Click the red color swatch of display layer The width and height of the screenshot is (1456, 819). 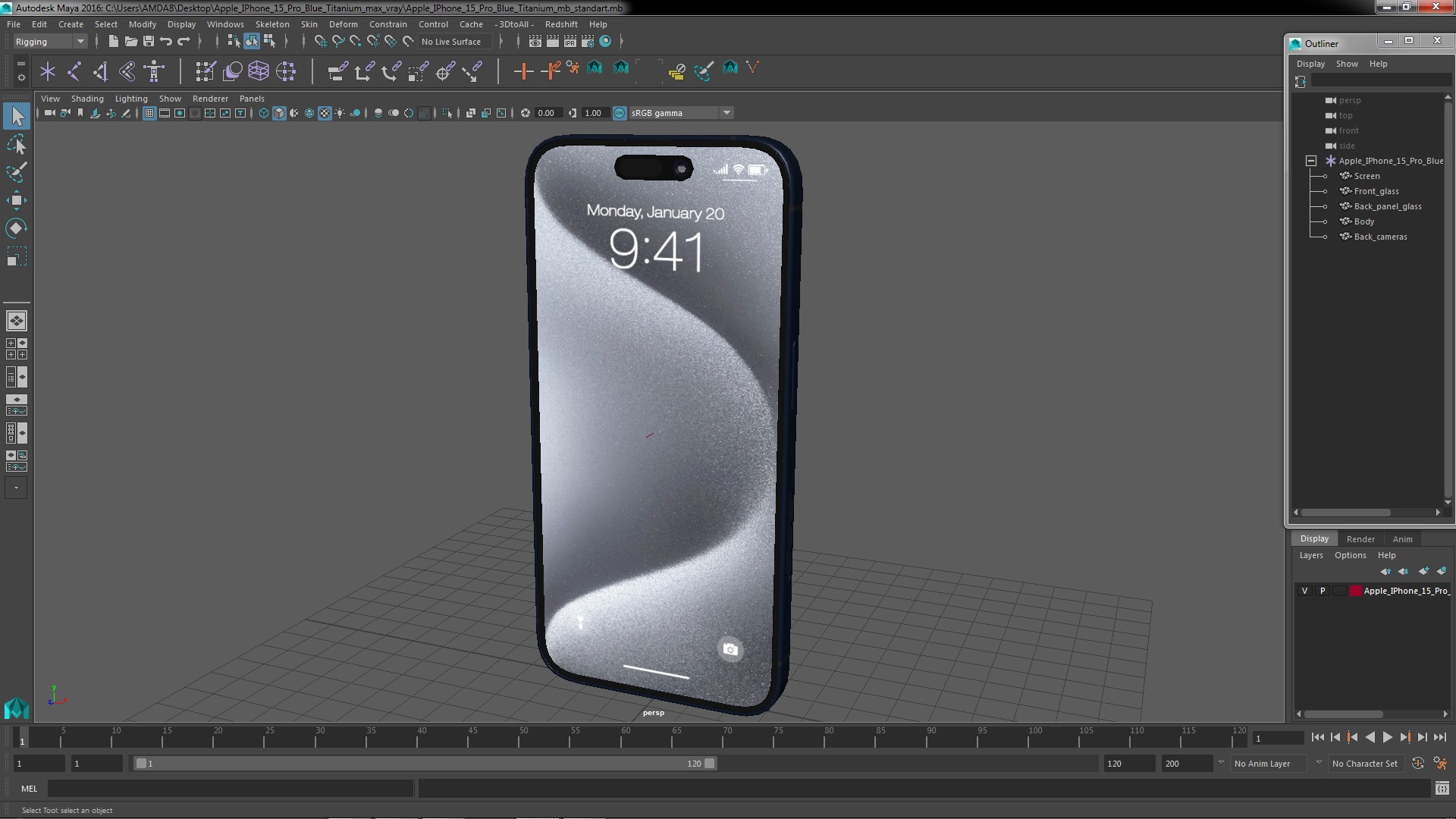pos(1355,591)
